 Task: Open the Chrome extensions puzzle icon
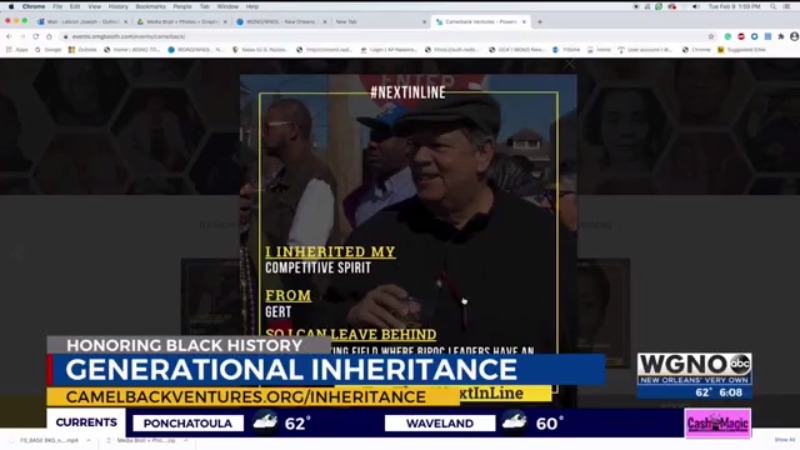coord(781,37)
